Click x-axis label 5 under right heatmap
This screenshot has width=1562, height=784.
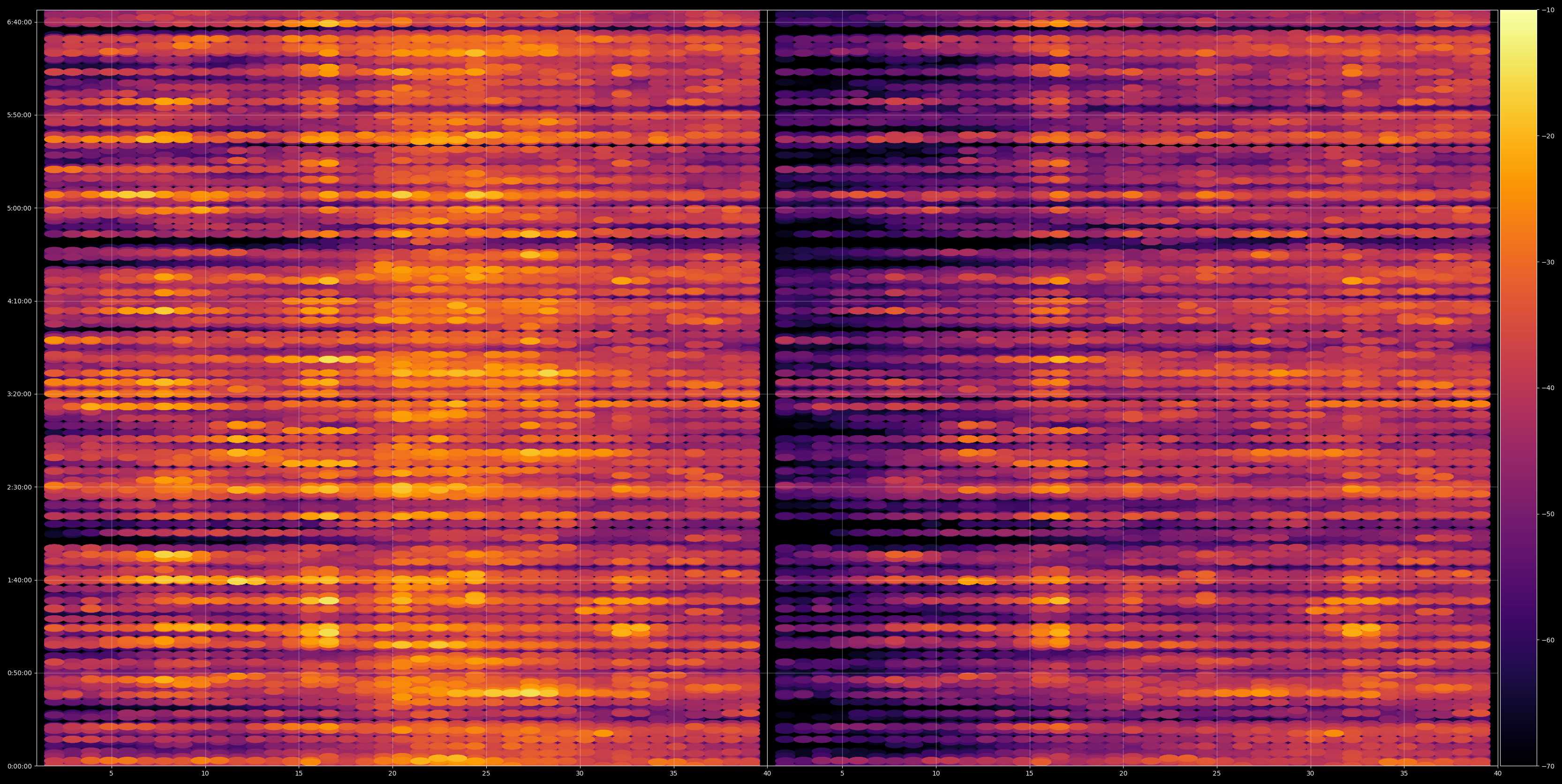click(x=842, y=774)
